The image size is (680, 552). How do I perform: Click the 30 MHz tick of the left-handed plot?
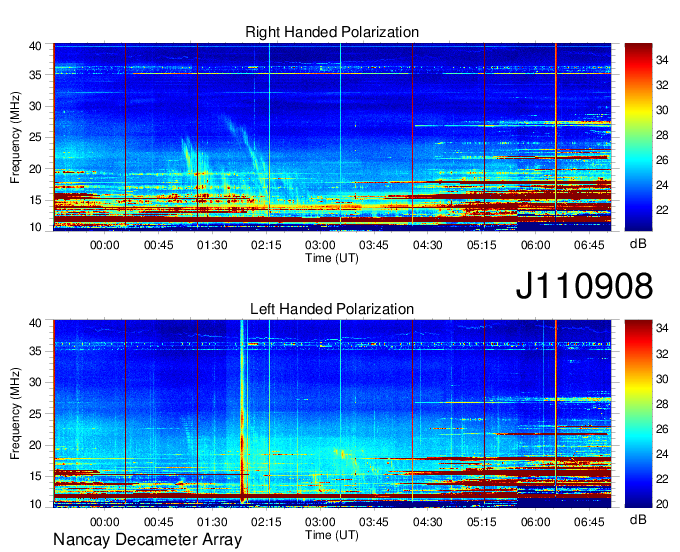coord(35,382)
